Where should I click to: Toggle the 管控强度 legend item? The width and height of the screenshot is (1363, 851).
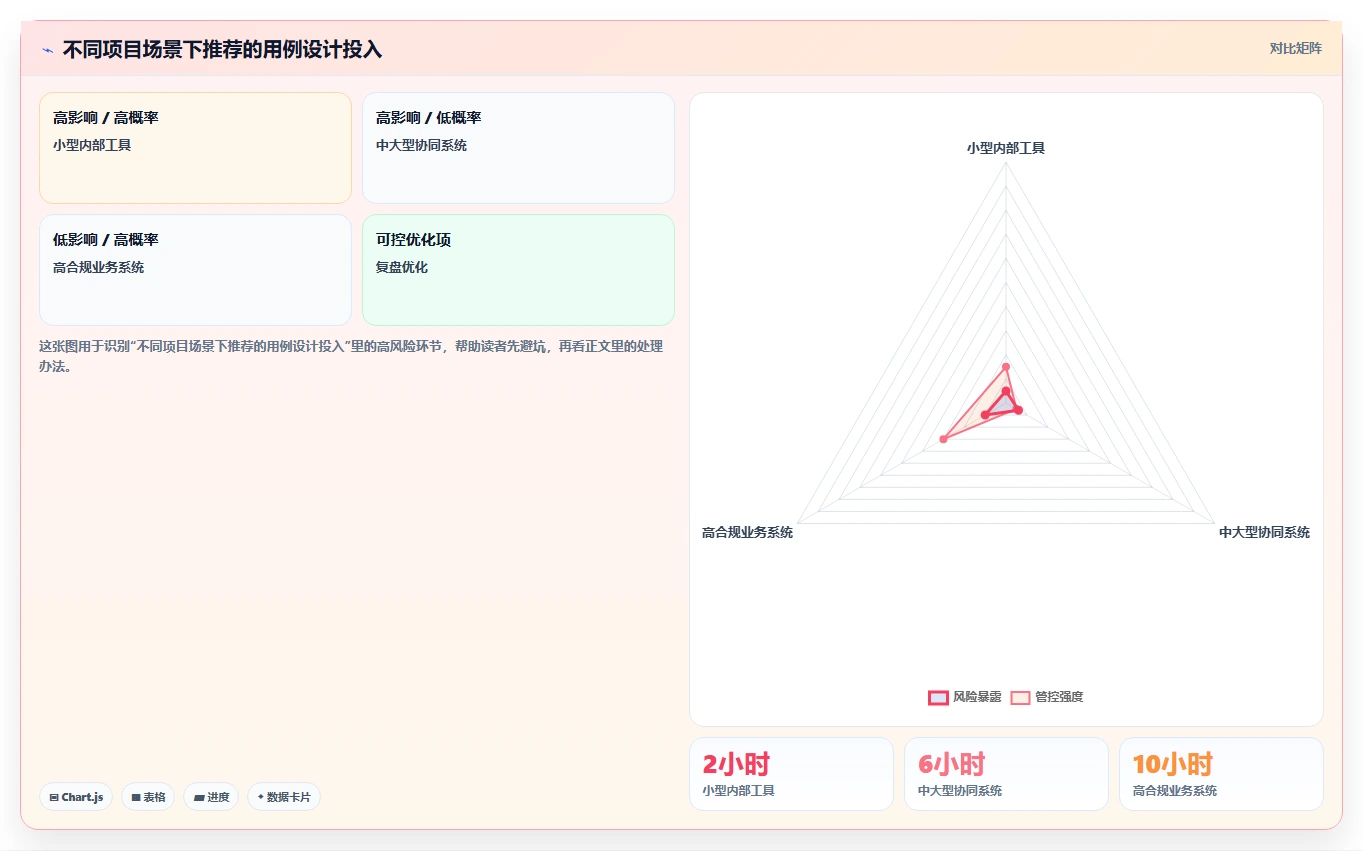pyautogui.click(x=1047, y=697)
